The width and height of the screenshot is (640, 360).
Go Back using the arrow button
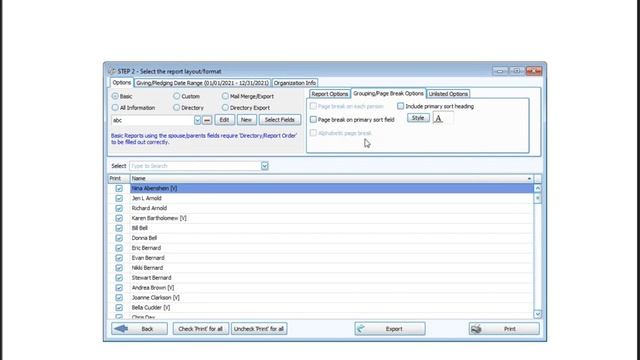click(139, 329)
